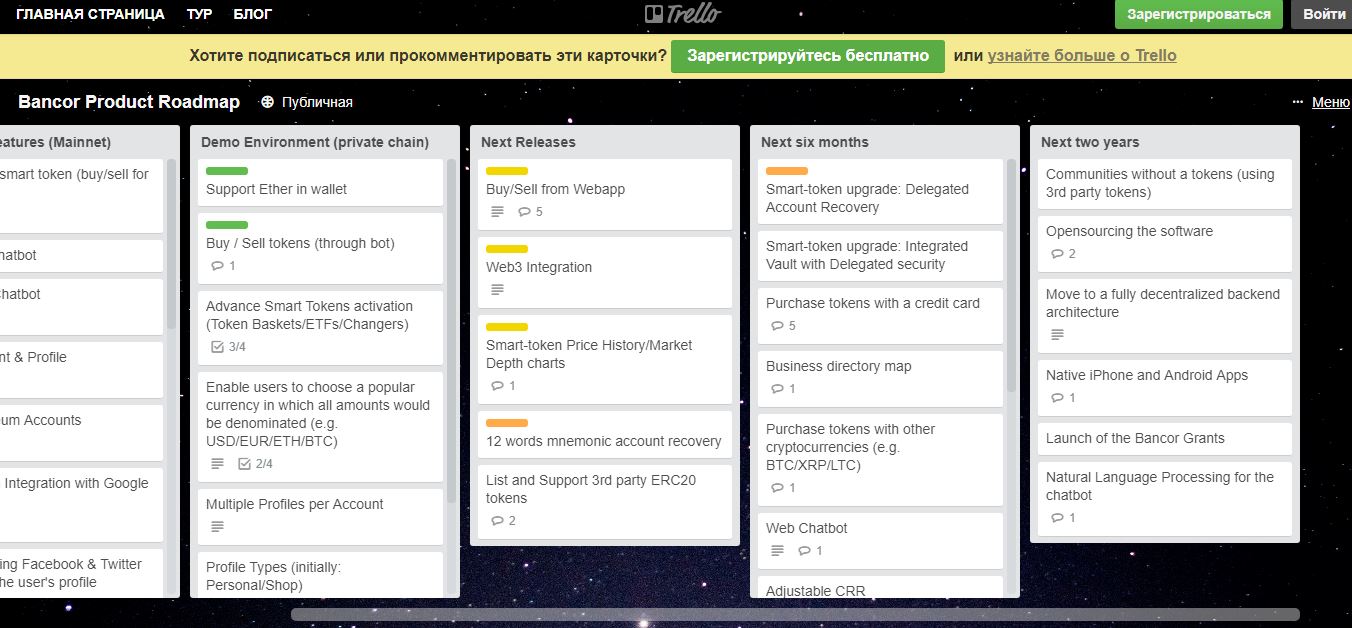
Task: Click comment icon on Purchase with other cryptocurrencies card
Action: [777, 488]
